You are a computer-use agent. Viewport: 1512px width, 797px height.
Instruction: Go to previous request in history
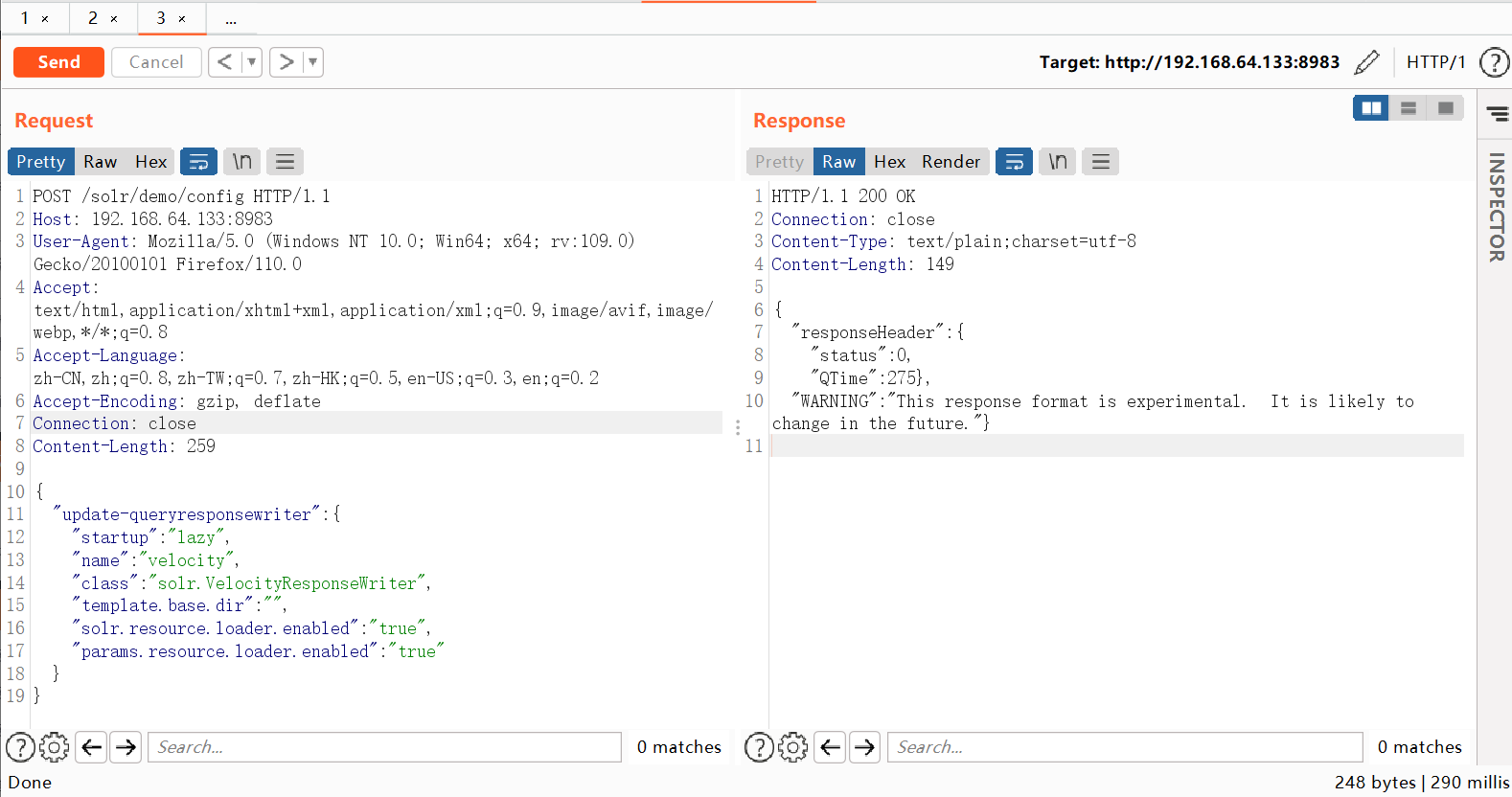[225, 62]
